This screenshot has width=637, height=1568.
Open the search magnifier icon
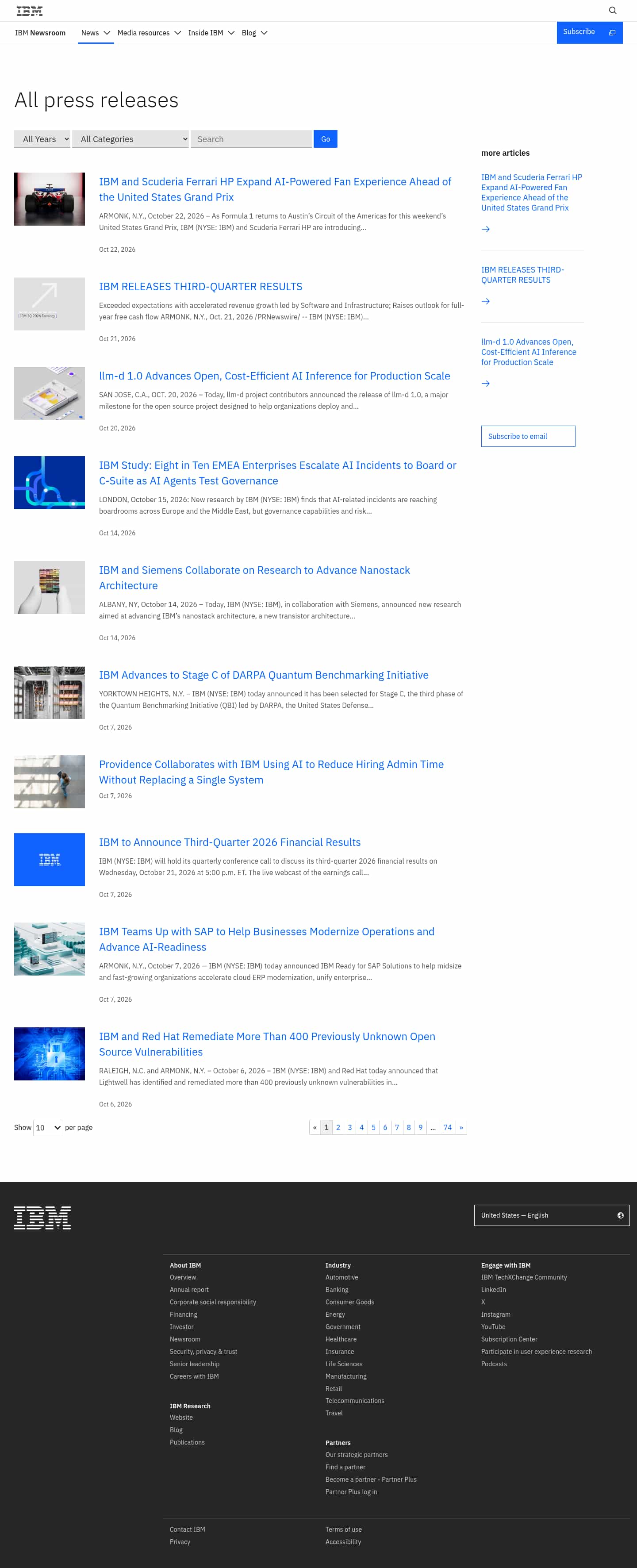click(x=613, y=10)
